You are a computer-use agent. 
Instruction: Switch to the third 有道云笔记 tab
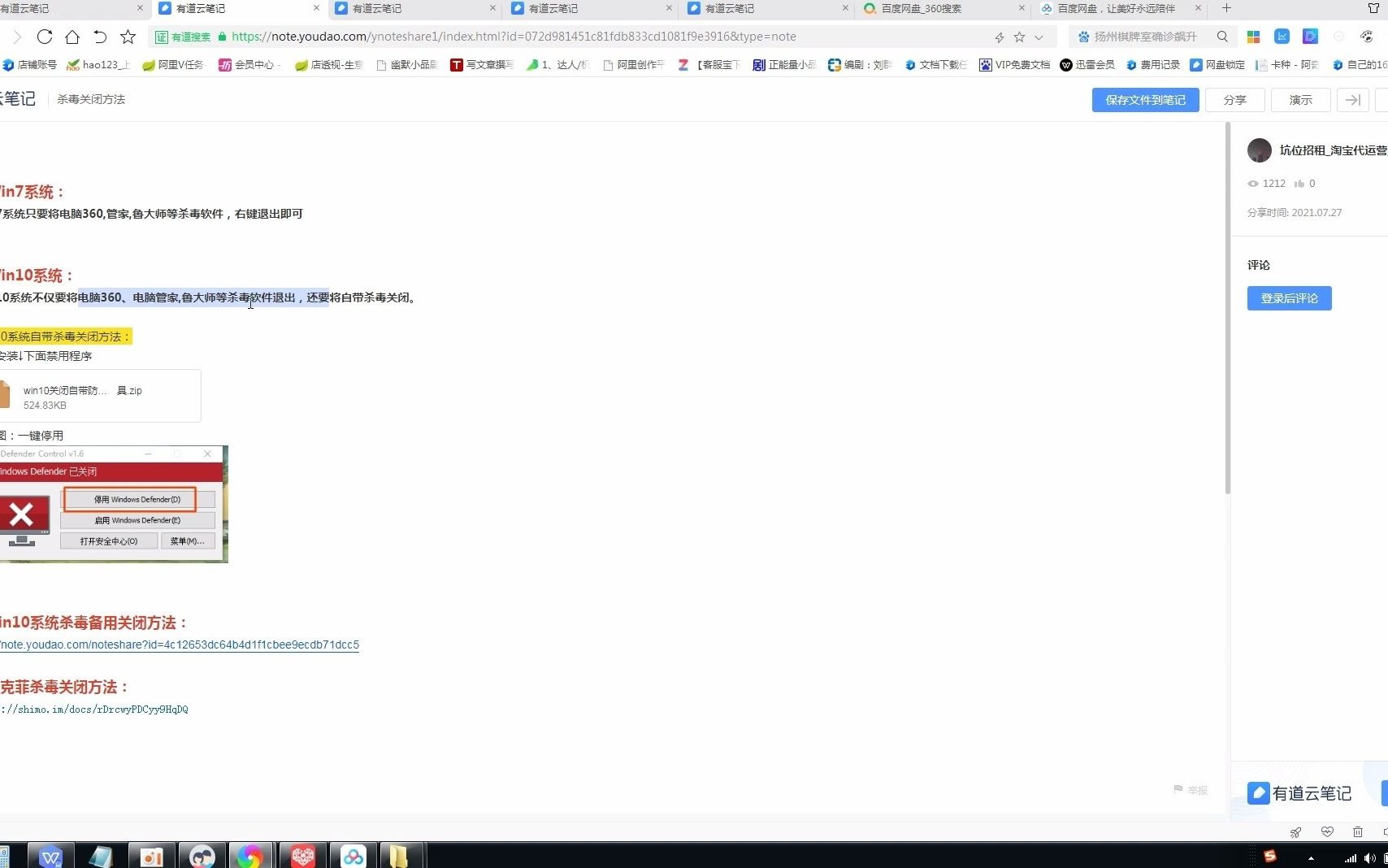pyautogui.click(x=414, y=9)
